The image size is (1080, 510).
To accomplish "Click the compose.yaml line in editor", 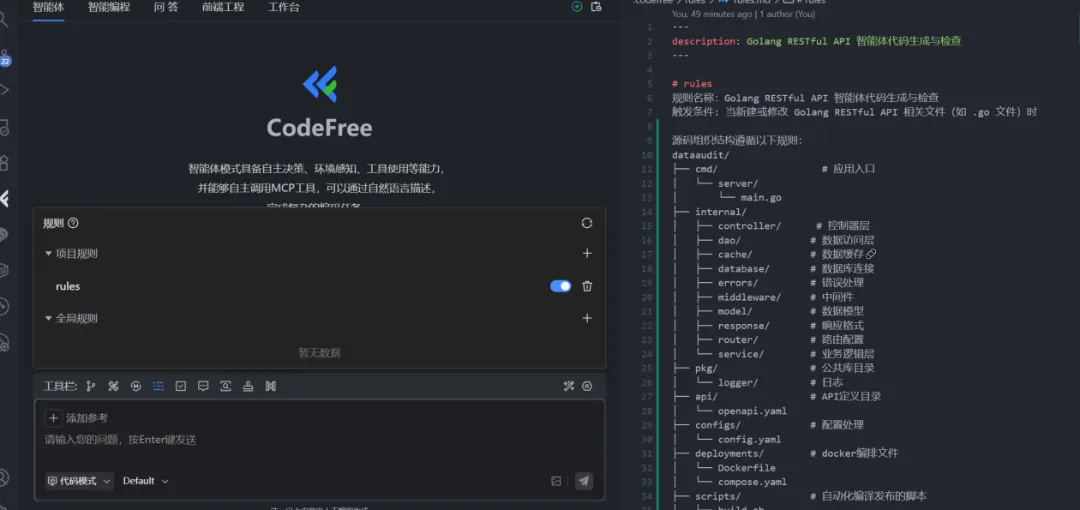I will click(x=752, y=482).
